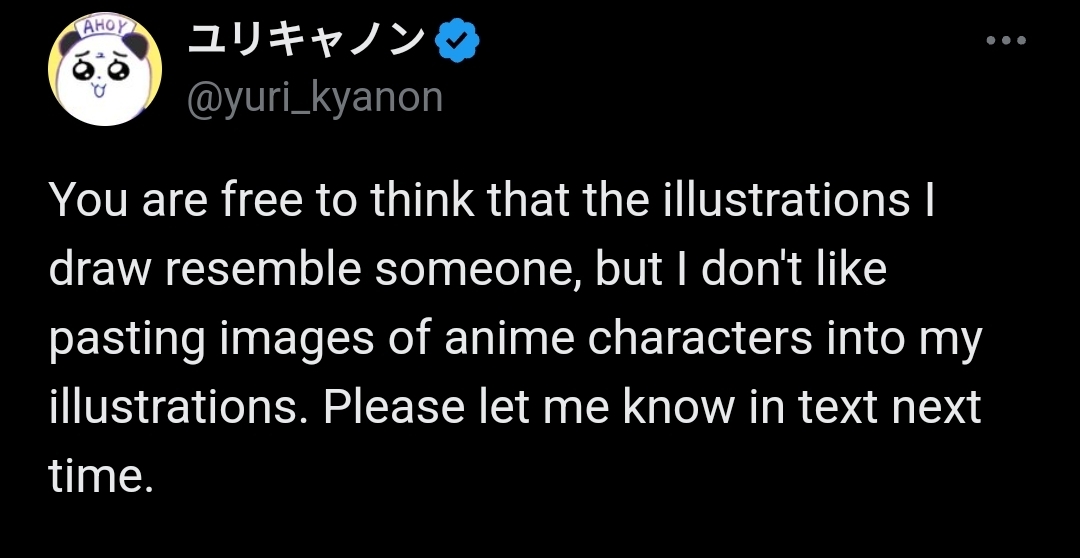Open the three-dot more options menu
Screen dimensions: 1080x558
pos(1005,42)
